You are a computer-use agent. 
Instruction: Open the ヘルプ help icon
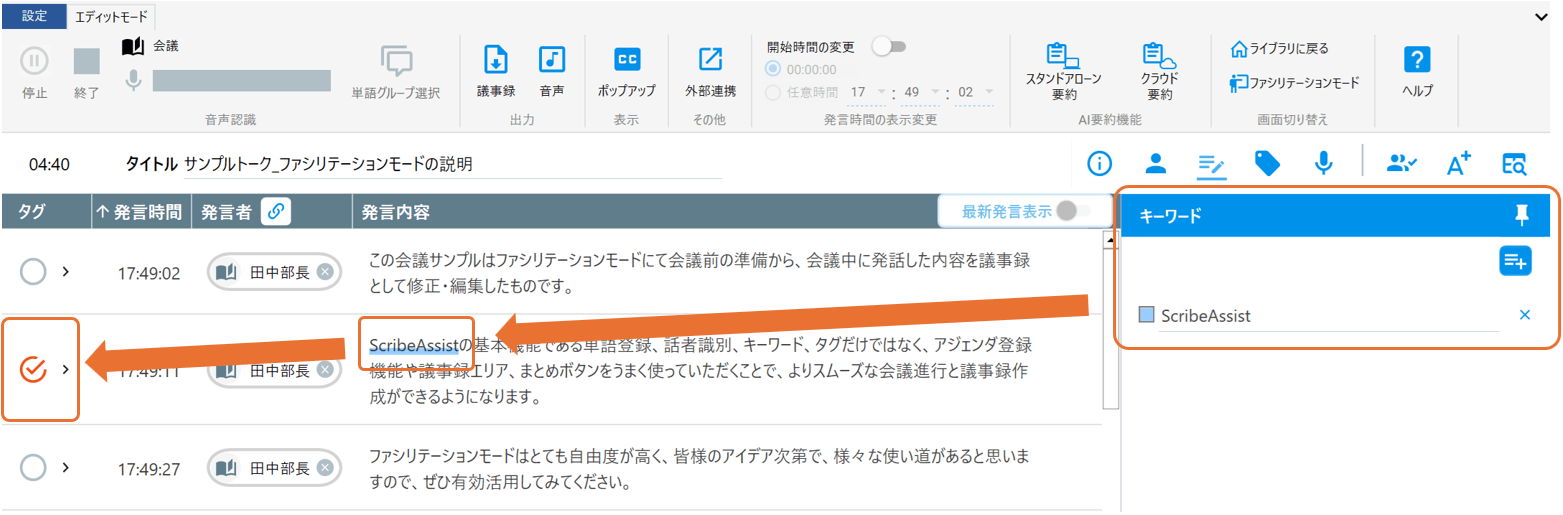pyautogui.click(x=1417, y=61)
